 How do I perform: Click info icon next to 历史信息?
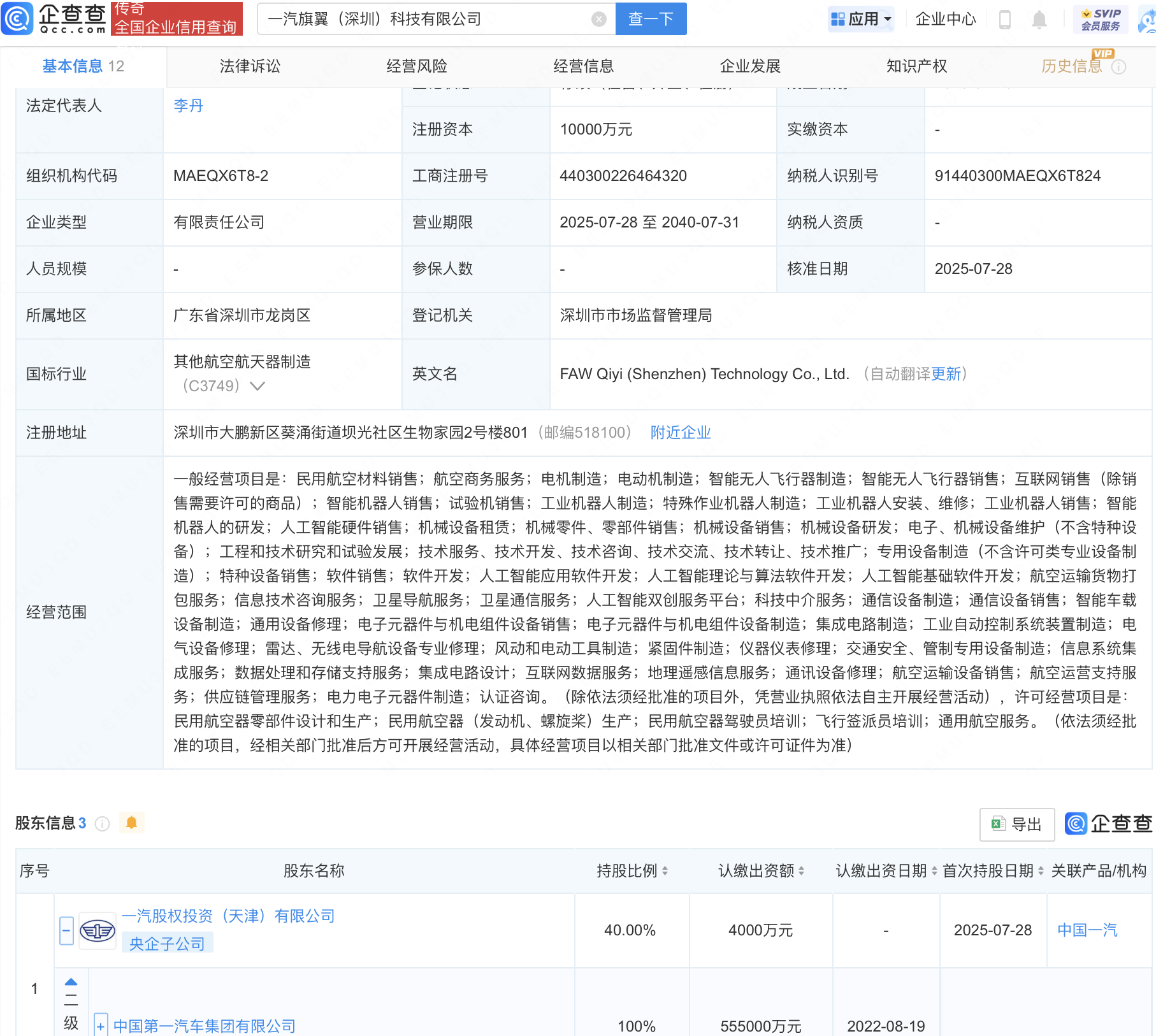pos(1119,67)
